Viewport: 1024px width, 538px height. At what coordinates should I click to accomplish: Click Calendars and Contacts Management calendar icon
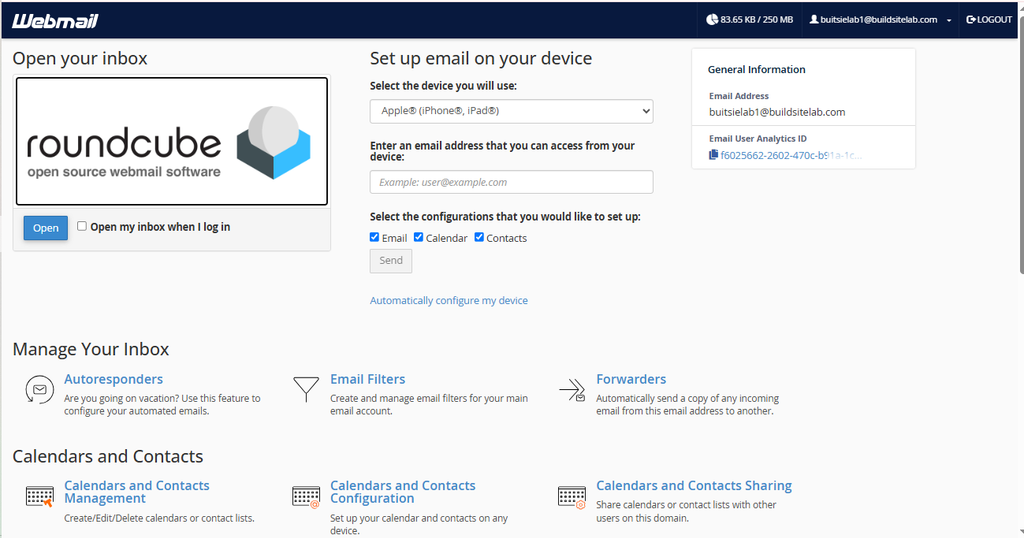[x=40, y=496]
